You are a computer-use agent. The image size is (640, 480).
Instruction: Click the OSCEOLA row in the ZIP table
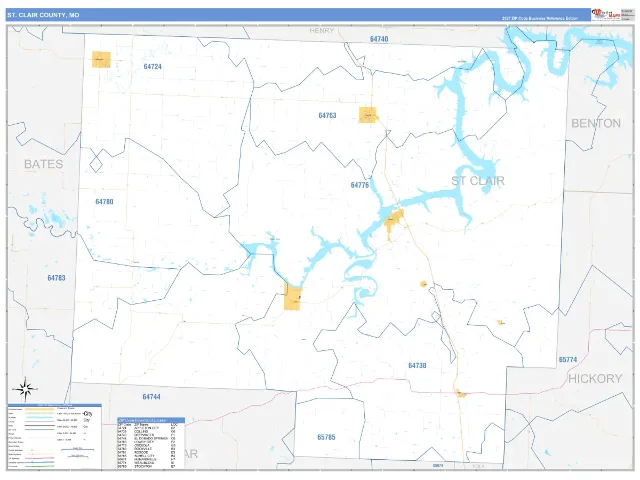147,445
